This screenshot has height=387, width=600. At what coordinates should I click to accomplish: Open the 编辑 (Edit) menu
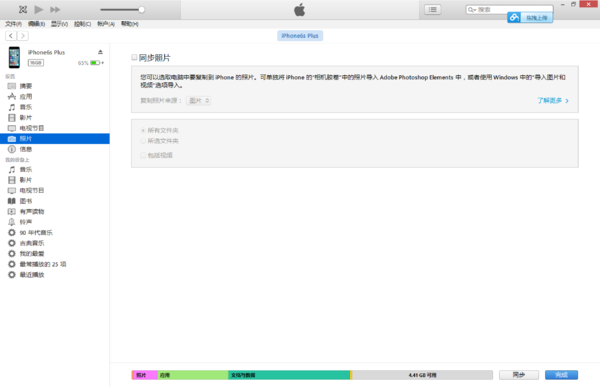pos(36,24)
